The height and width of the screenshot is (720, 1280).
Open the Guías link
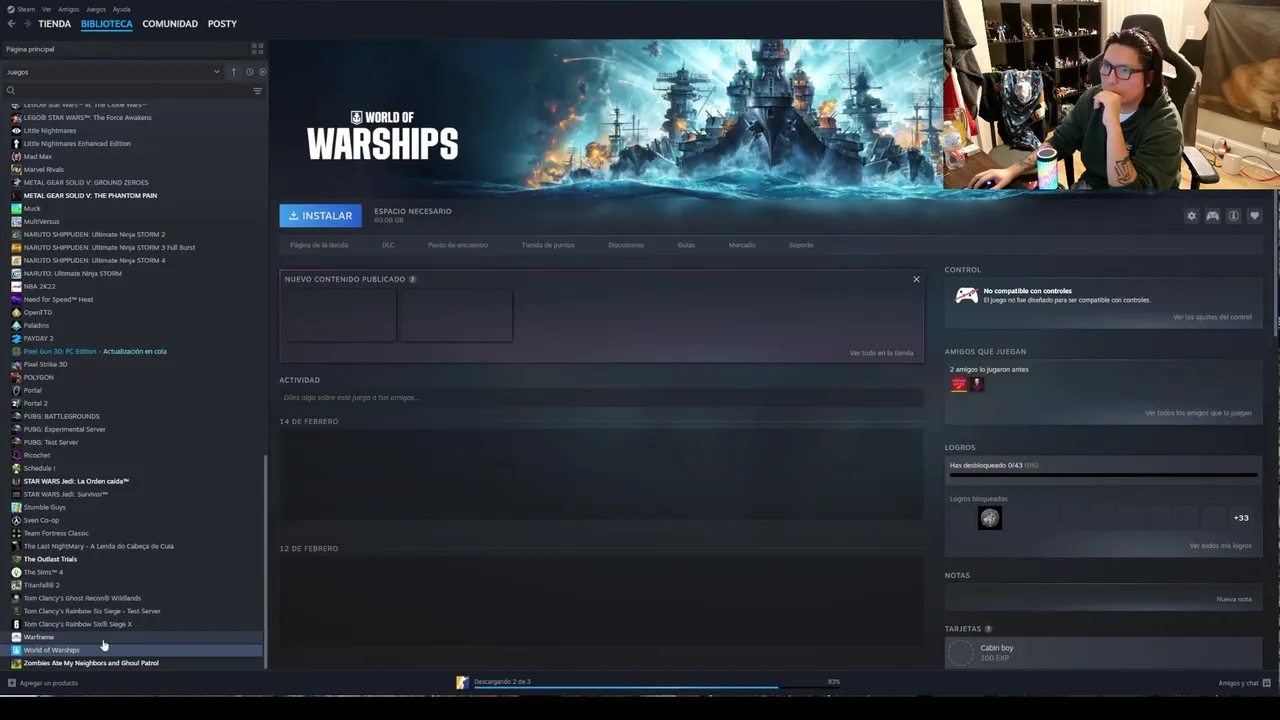(x=686, y=245)
